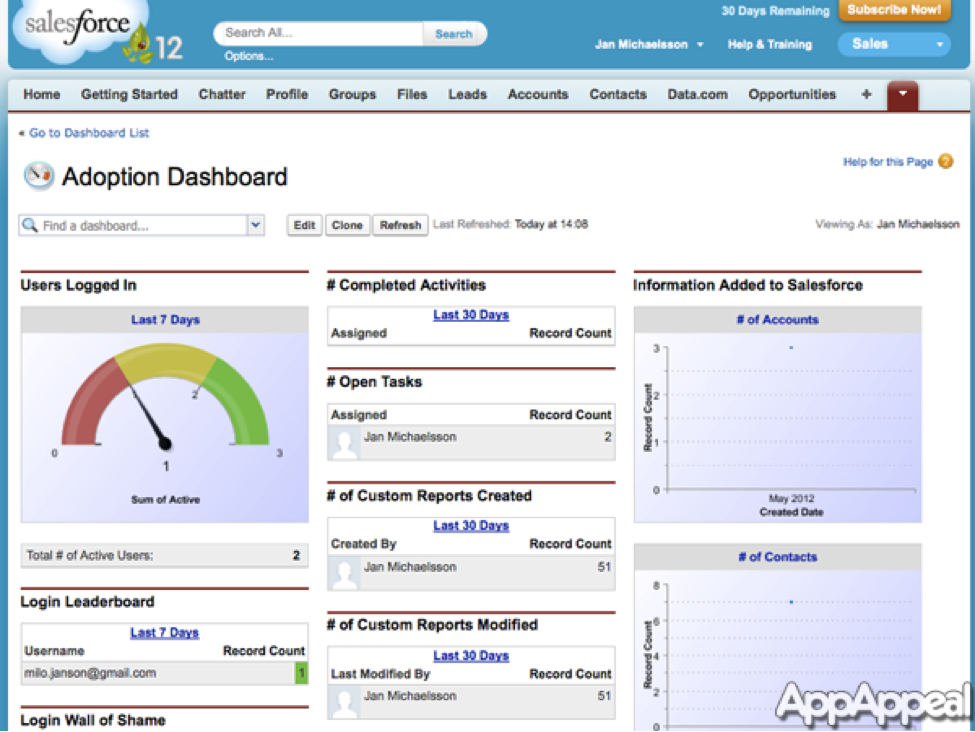Open the dark red tab overflow dropdown
This screenshot has width=975, height=732.
click(x=902, y=95)
